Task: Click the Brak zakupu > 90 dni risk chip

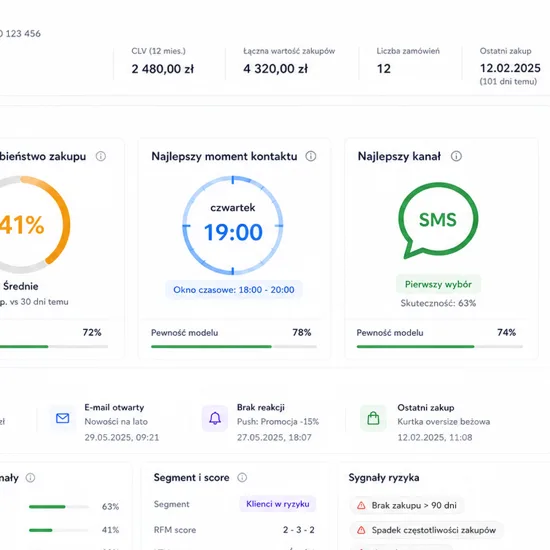Action: point(407,505)
